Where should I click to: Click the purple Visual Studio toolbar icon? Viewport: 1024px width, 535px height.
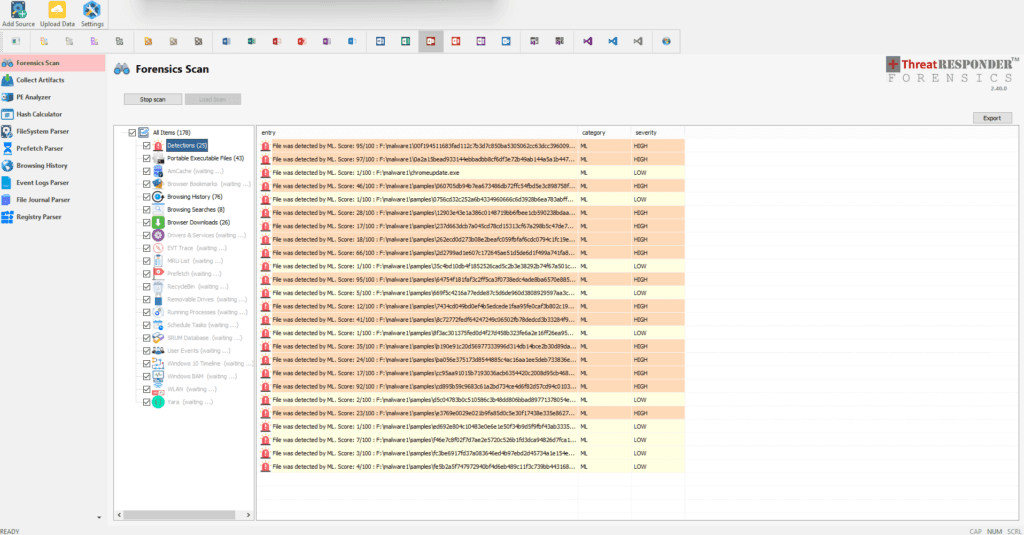pyautogui.click(x=587, y=41)
